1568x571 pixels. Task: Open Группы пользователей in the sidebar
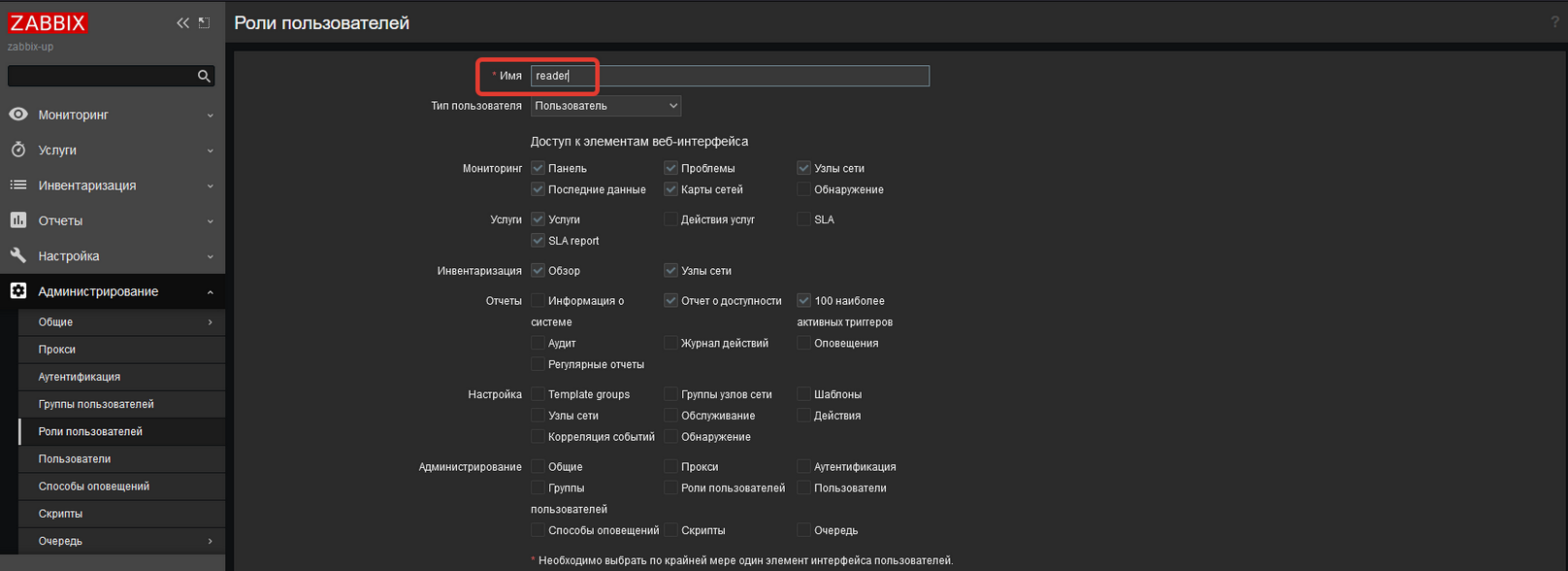pos(122,404)
